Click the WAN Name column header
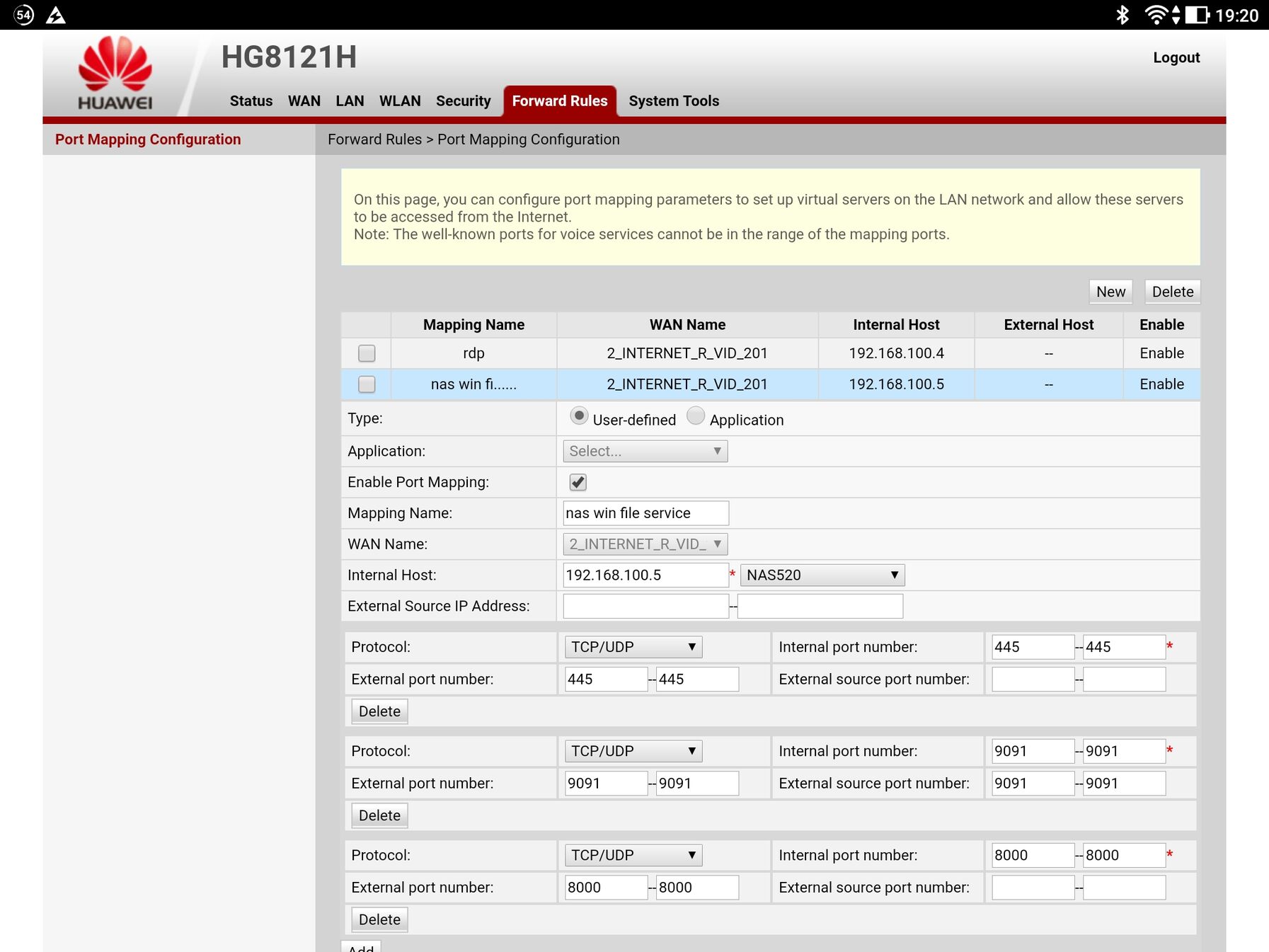The height and width of the screenshot is (952, 1269). [x=687, y=325]
